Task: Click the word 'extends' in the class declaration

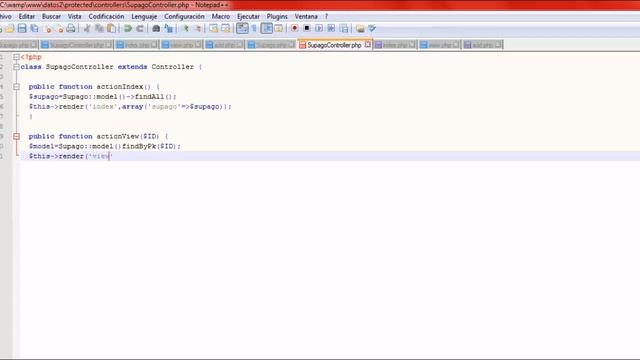Action: point(132,67)
